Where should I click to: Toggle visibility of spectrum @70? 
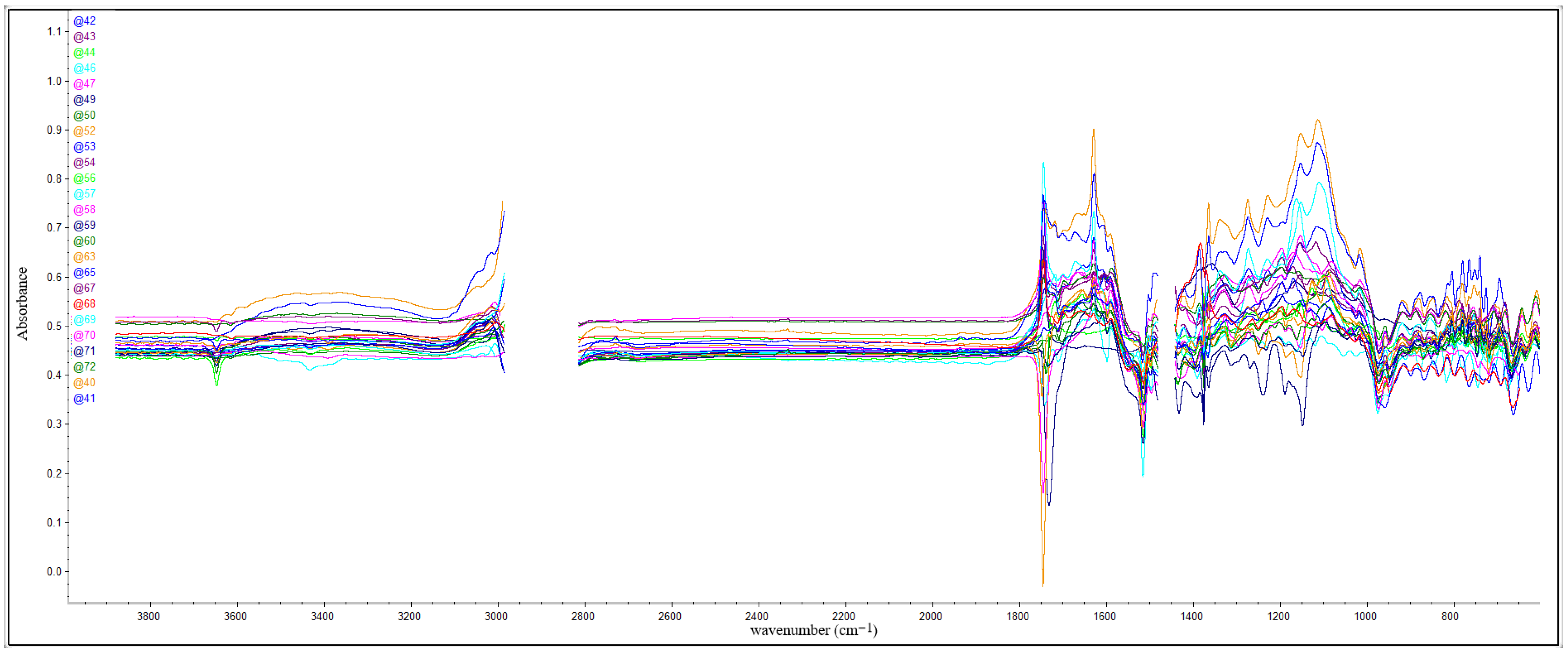[x=84, y=336]
